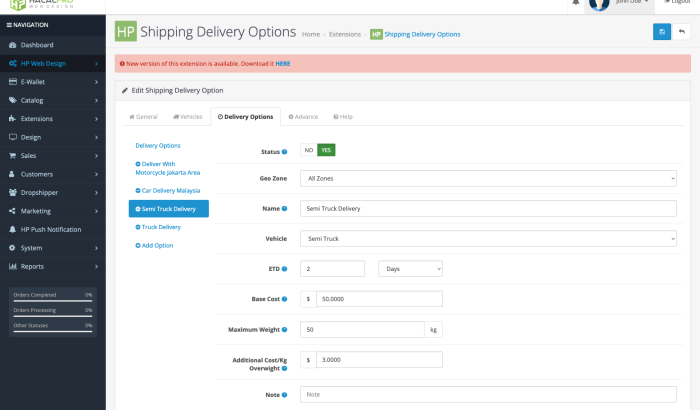This screenshot has height=410, width=700.
Task: Set Status toggle to NO
Action: click(309, 150)
